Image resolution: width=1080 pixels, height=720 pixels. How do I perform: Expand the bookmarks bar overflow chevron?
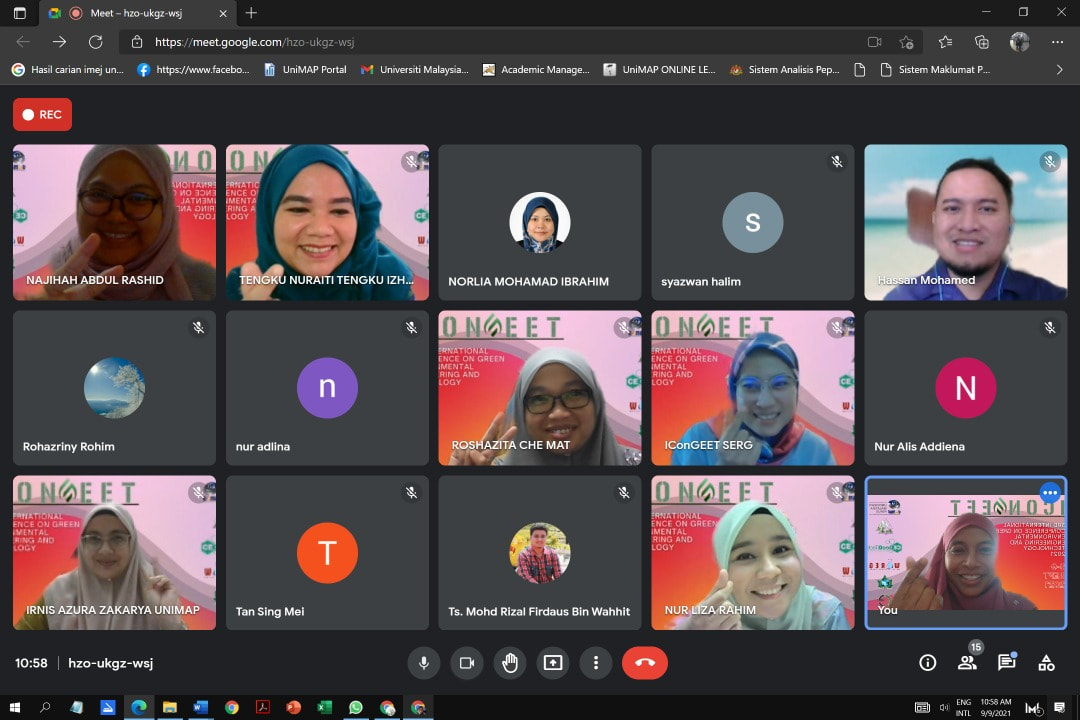tap(1059, 70)
